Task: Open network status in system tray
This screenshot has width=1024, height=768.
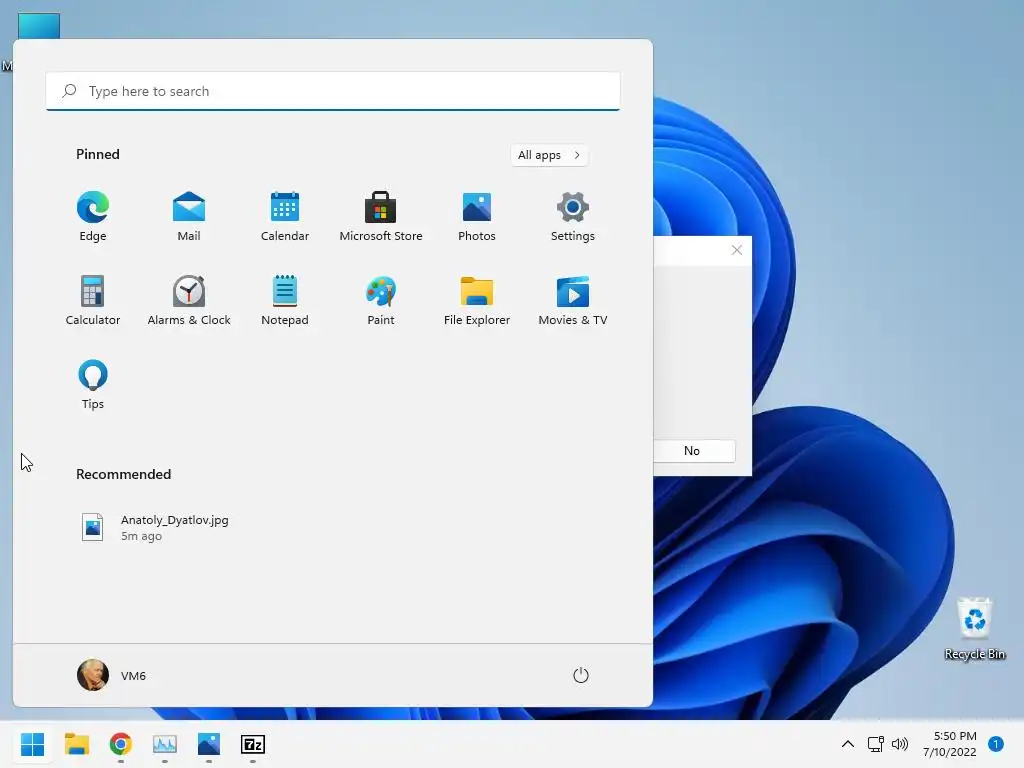Action: [875, 744]
